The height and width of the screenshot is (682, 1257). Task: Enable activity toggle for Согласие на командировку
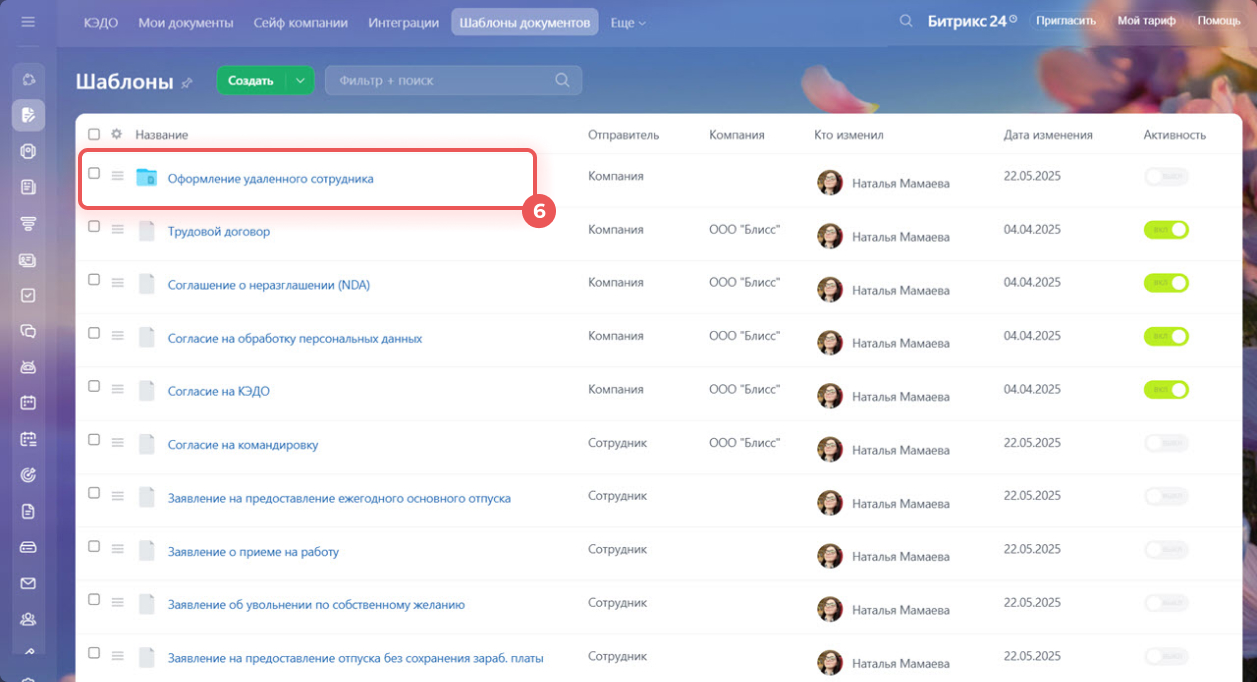[x=1166, y=442]
